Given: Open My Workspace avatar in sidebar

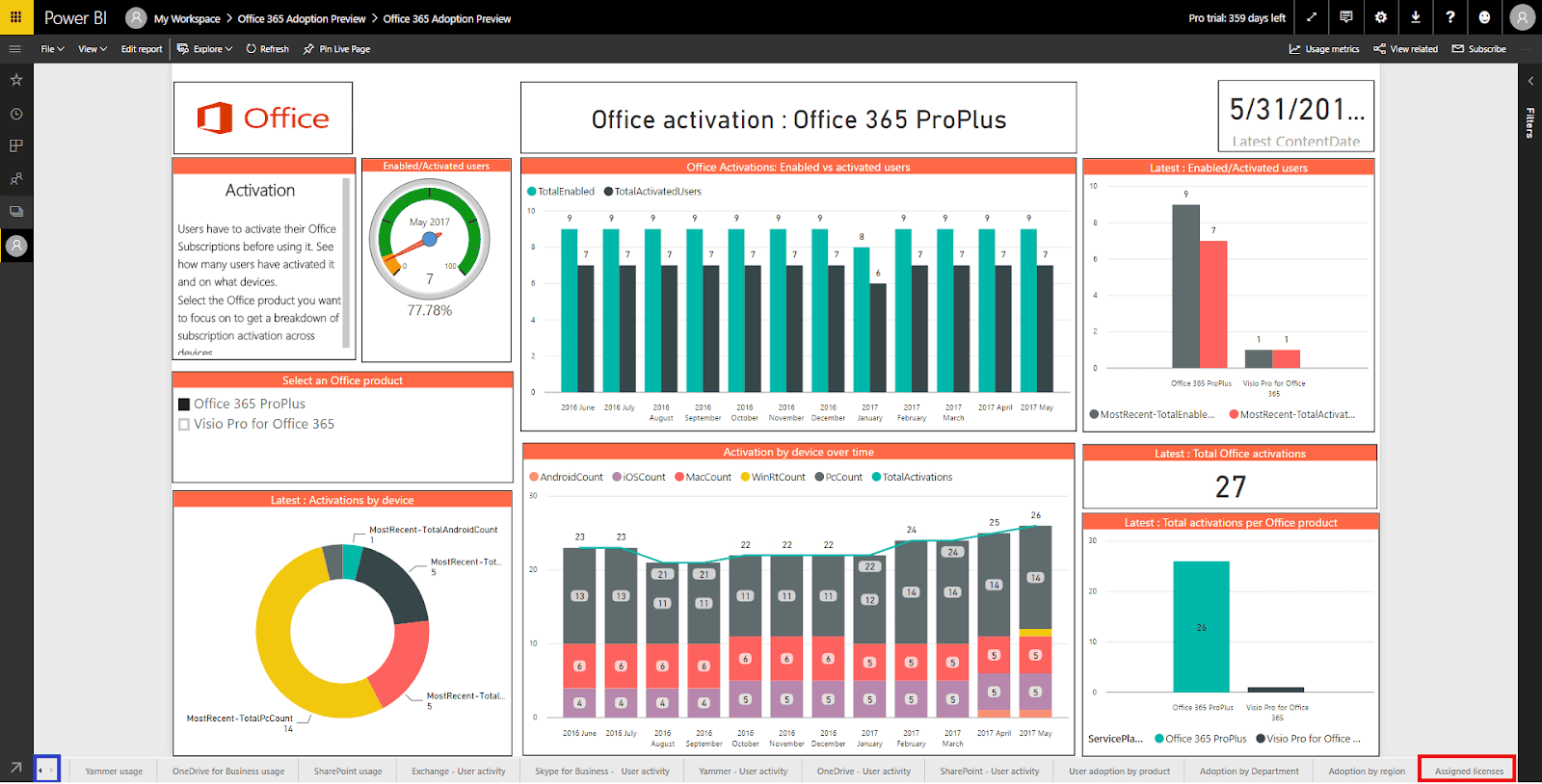Looking at the screenshot, I should (x=16, y=247).
